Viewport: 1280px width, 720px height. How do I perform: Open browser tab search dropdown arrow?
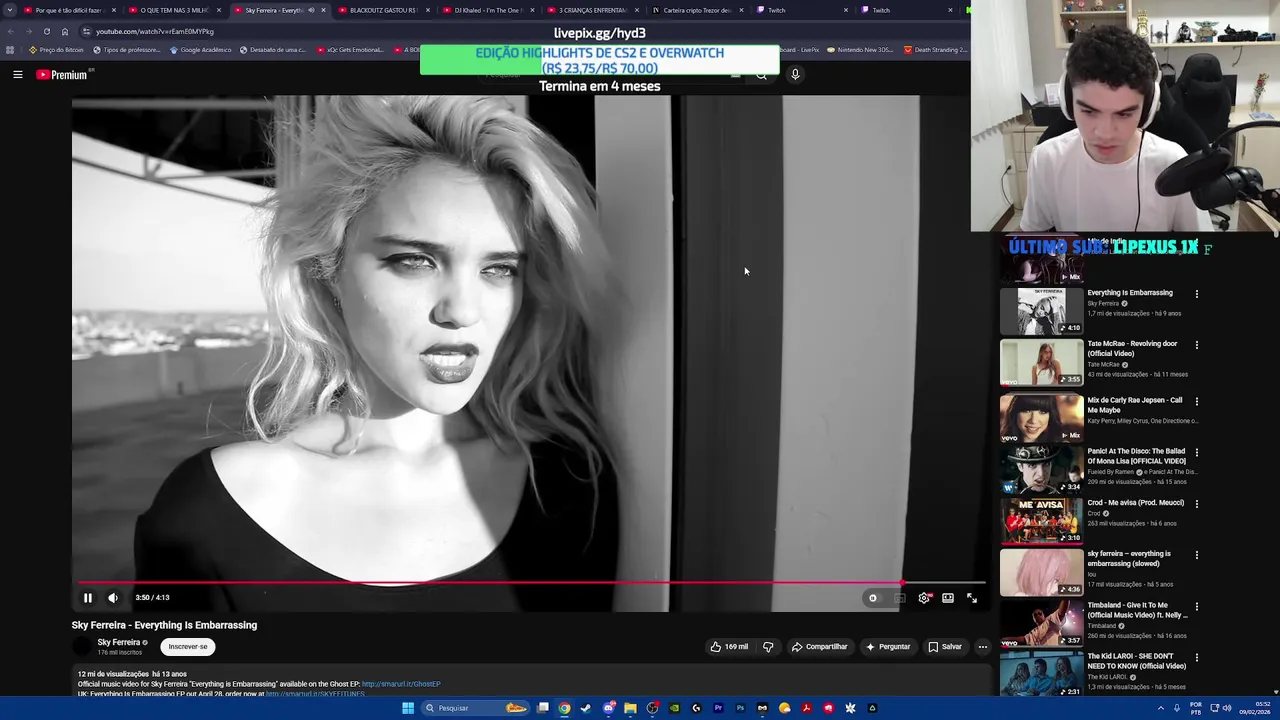point(10,10)
